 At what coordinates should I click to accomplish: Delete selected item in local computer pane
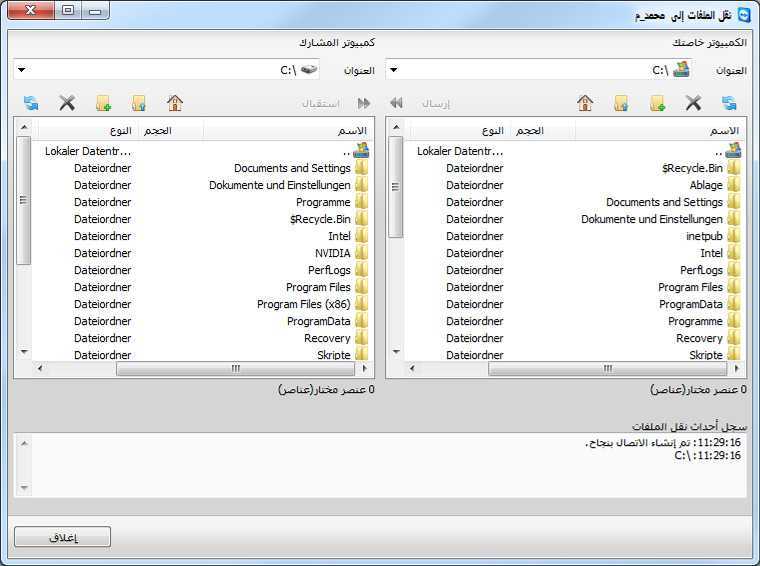point(693,103)
